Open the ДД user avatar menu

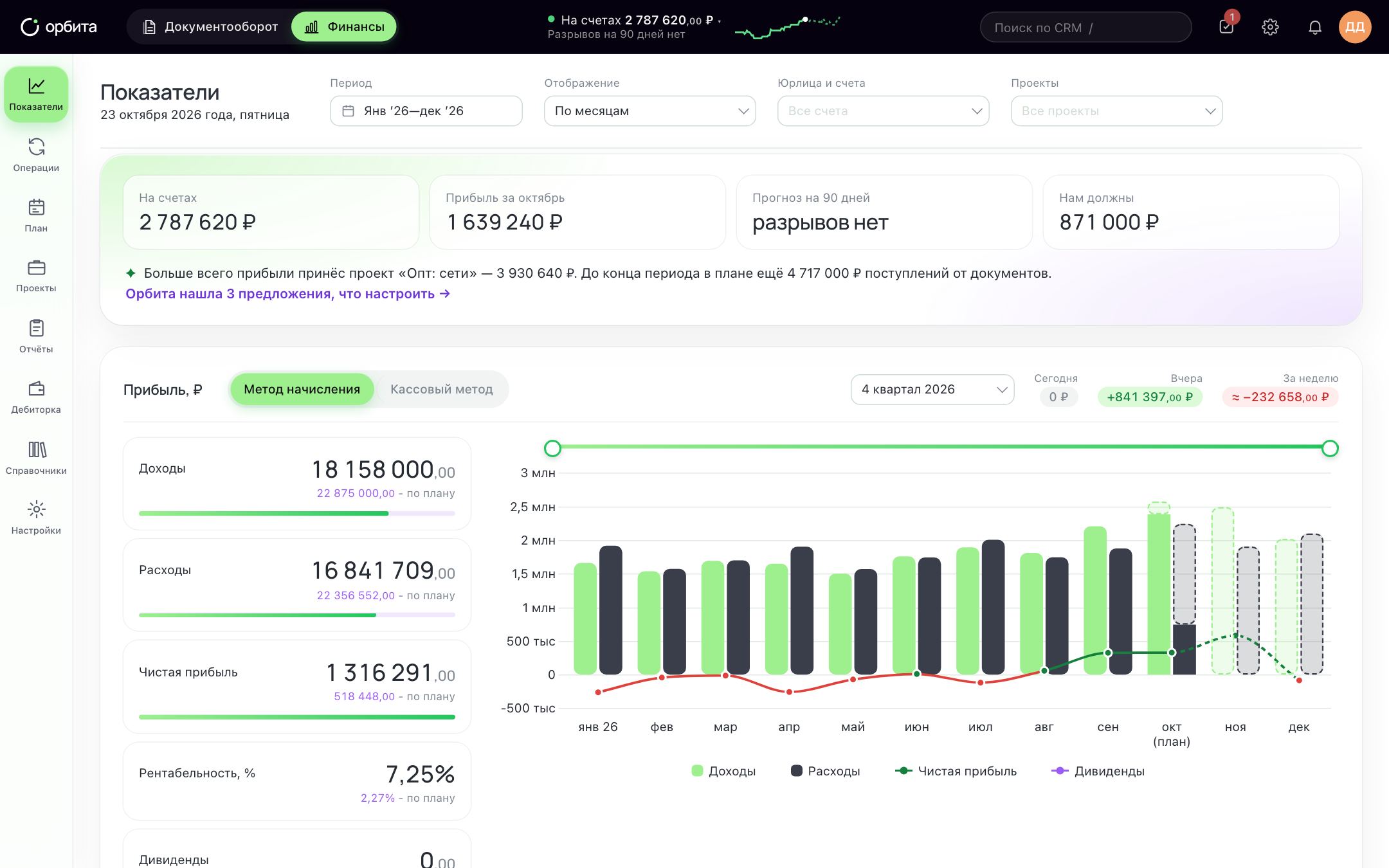click(x=1355, y=27)
